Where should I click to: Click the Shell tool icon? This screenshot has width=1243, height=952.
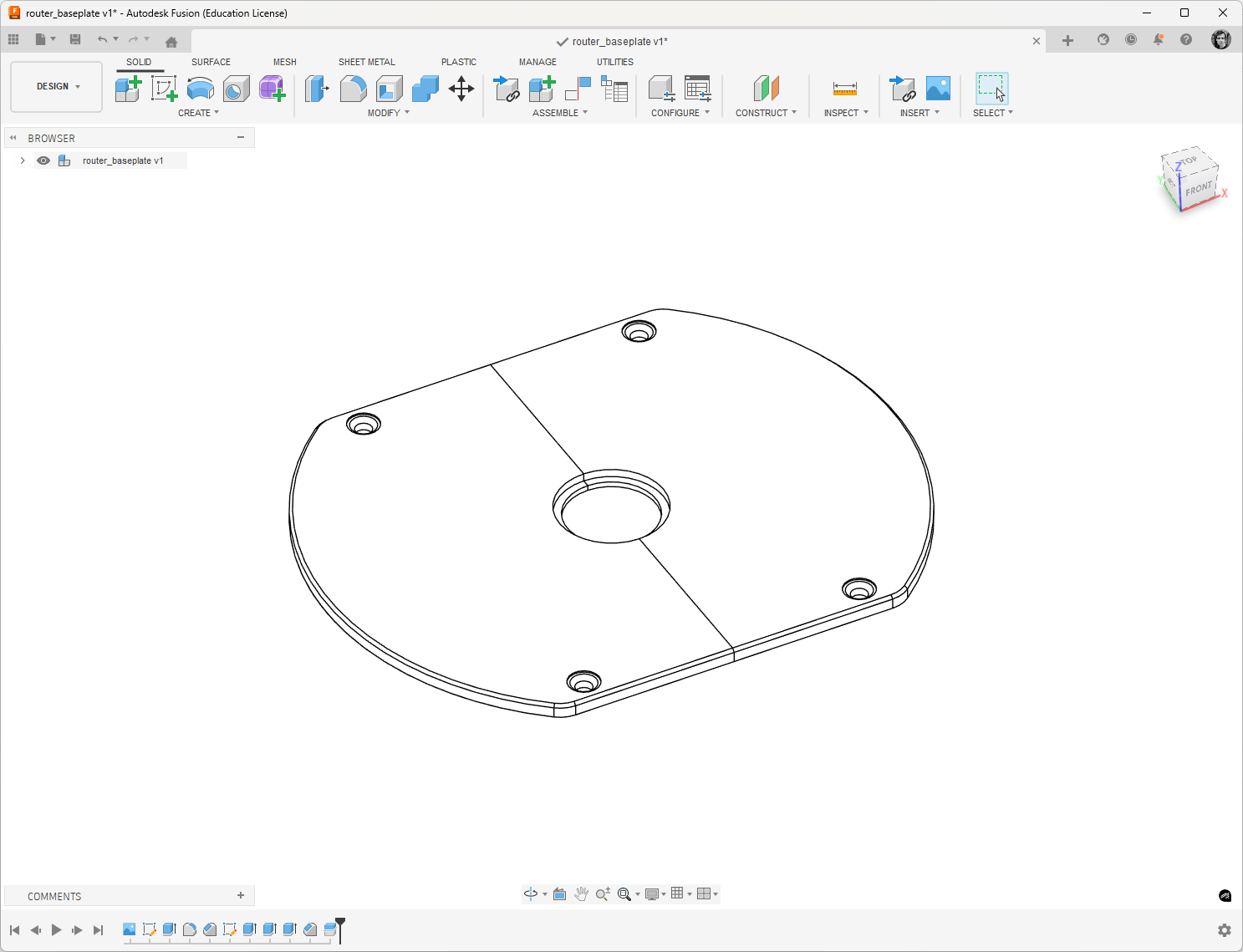389,89
